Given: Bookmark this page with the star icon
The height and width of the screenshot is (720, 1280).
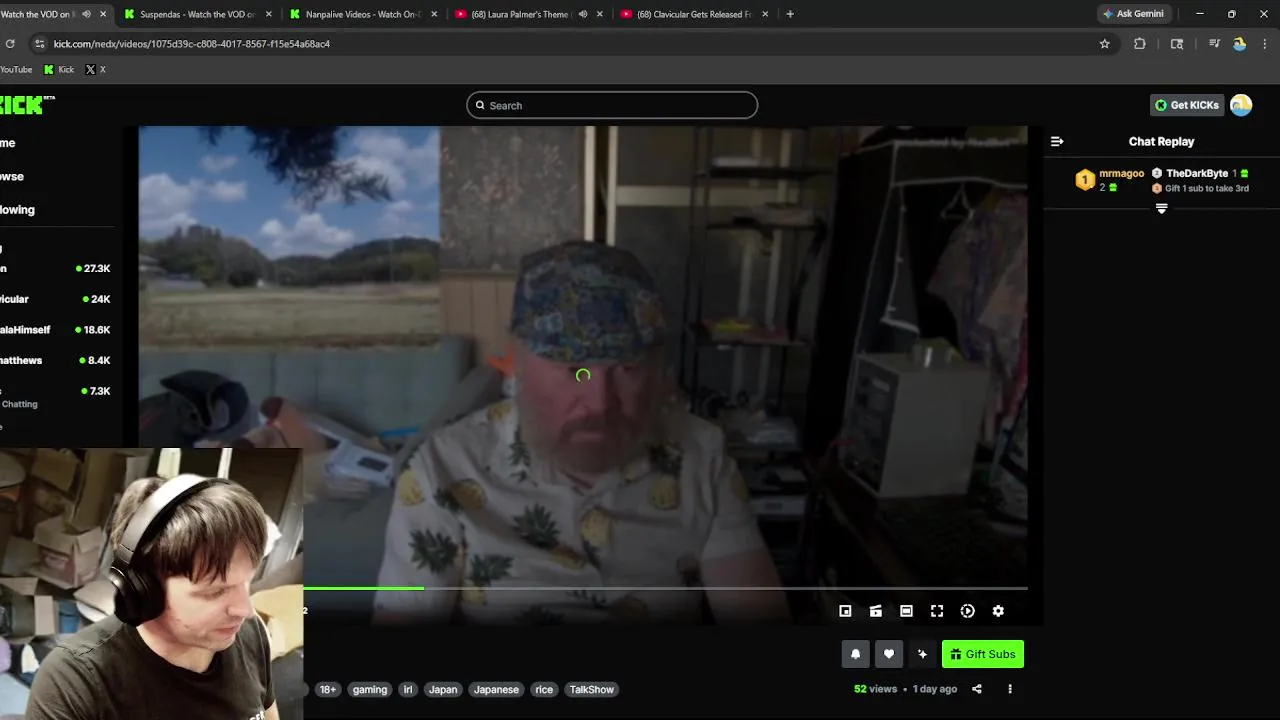Looking at the screenshot, I should (1105, 44).
